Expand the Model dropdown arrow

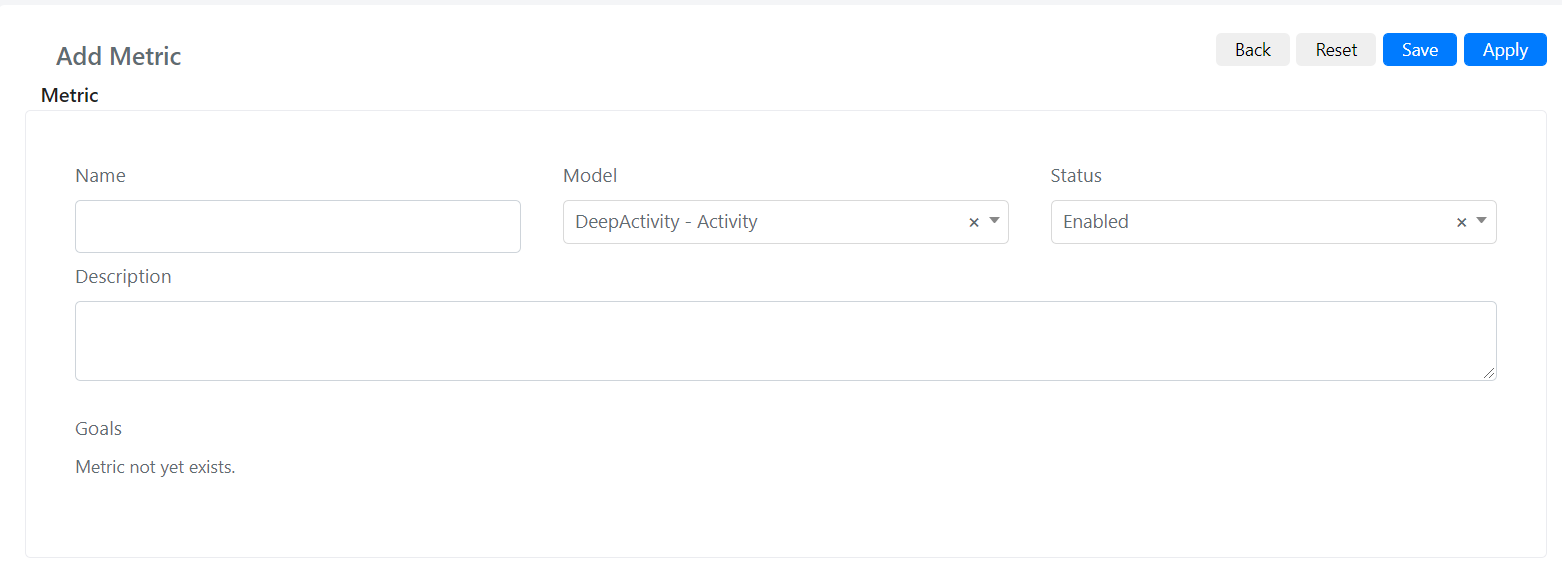click(994, 221)
